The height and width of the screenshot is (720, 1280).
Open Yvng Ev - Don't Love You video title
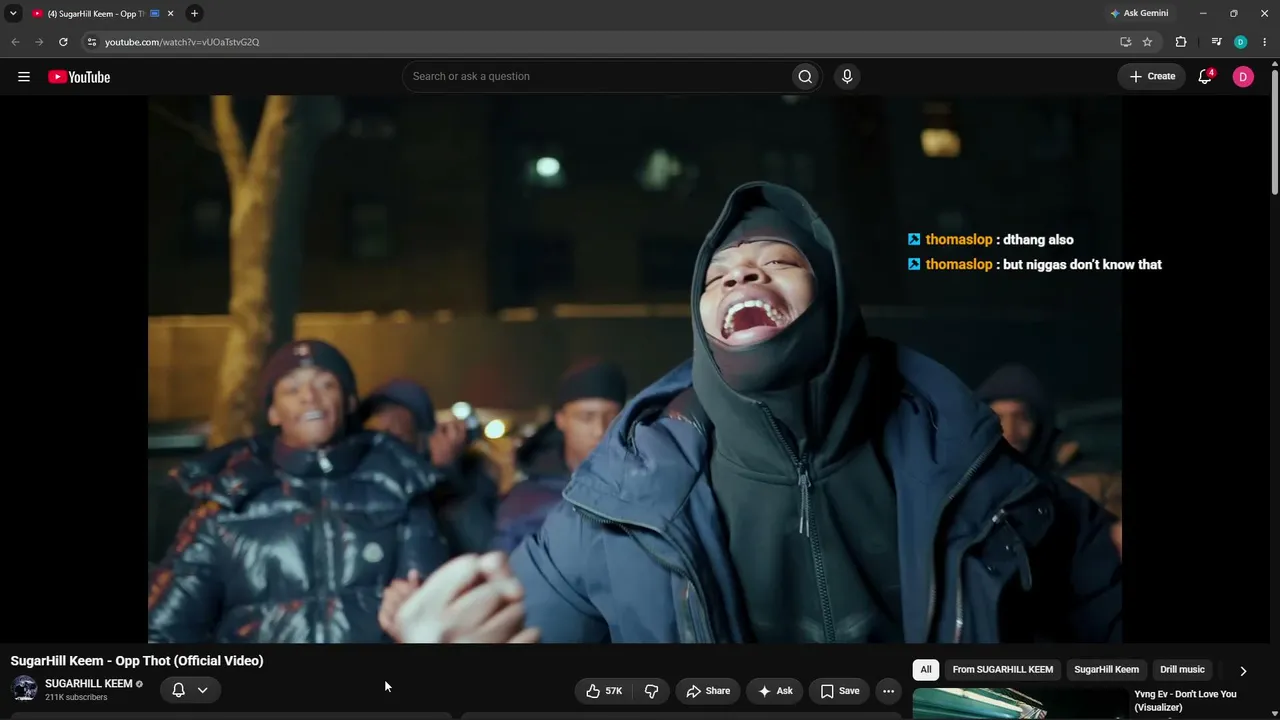(1185, 701)
